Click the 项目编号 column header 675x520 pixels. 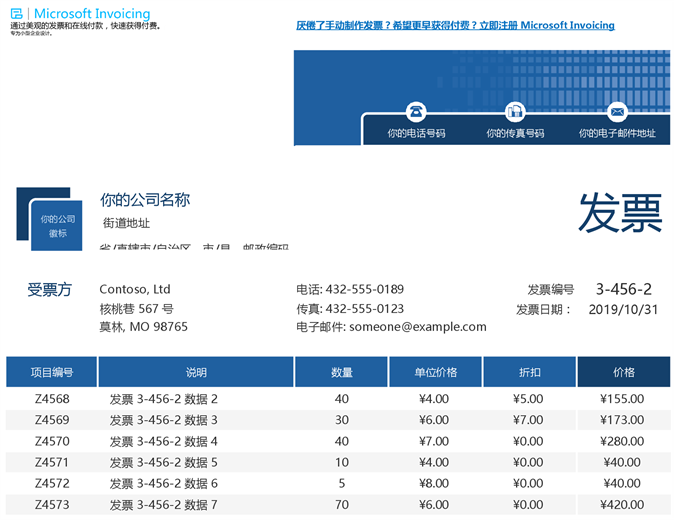[52, 372]
